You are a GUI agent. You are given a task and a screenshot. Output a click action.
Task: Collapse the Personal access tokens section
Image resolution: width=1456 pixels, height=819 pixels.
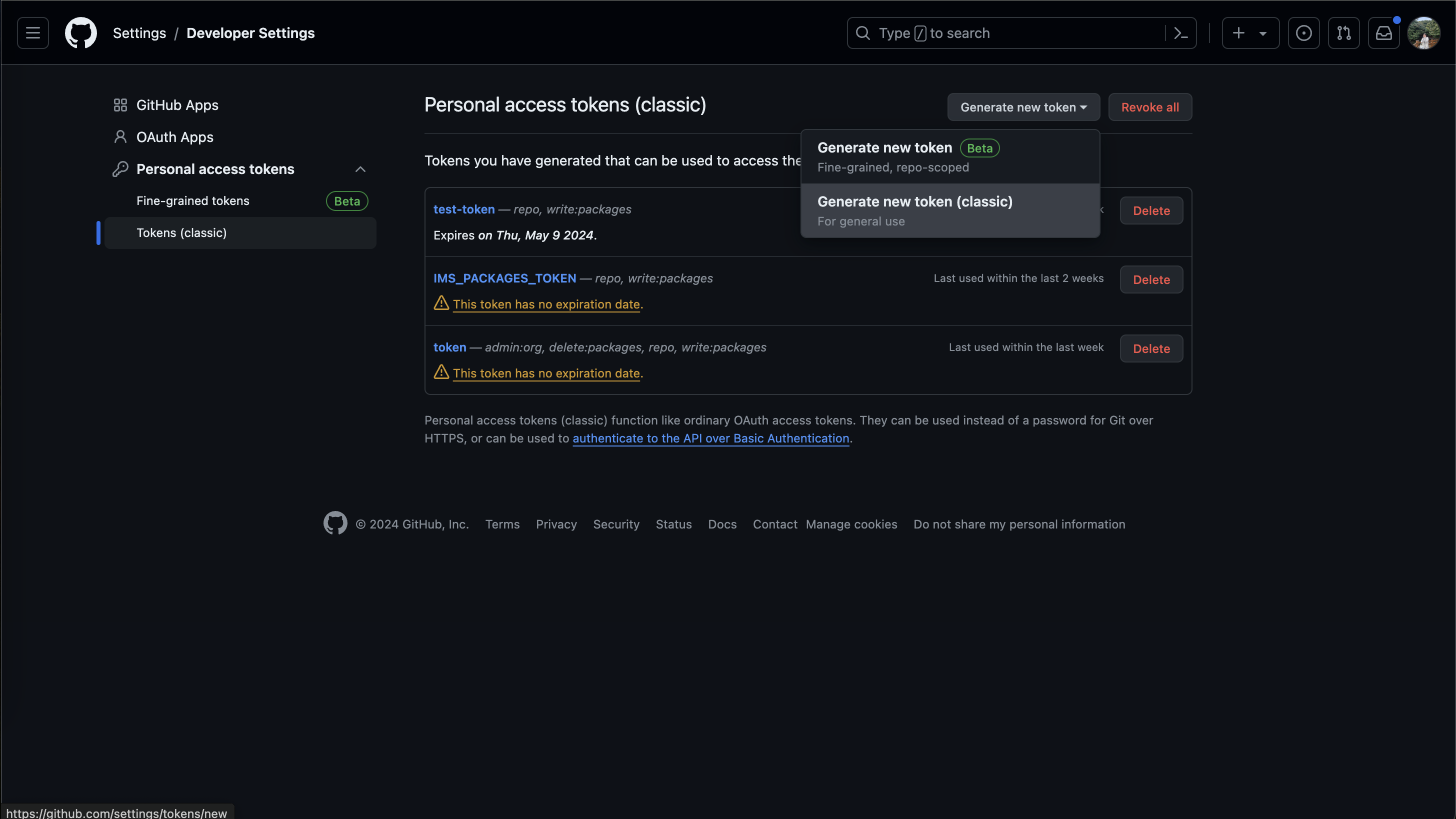(360, 169)
